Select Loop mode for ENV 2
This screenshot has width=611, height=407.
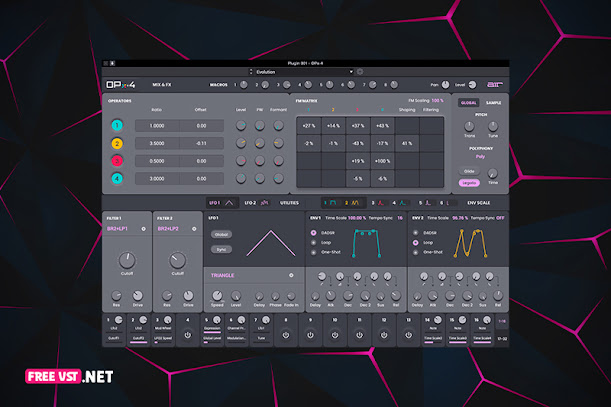coord(416,242)
